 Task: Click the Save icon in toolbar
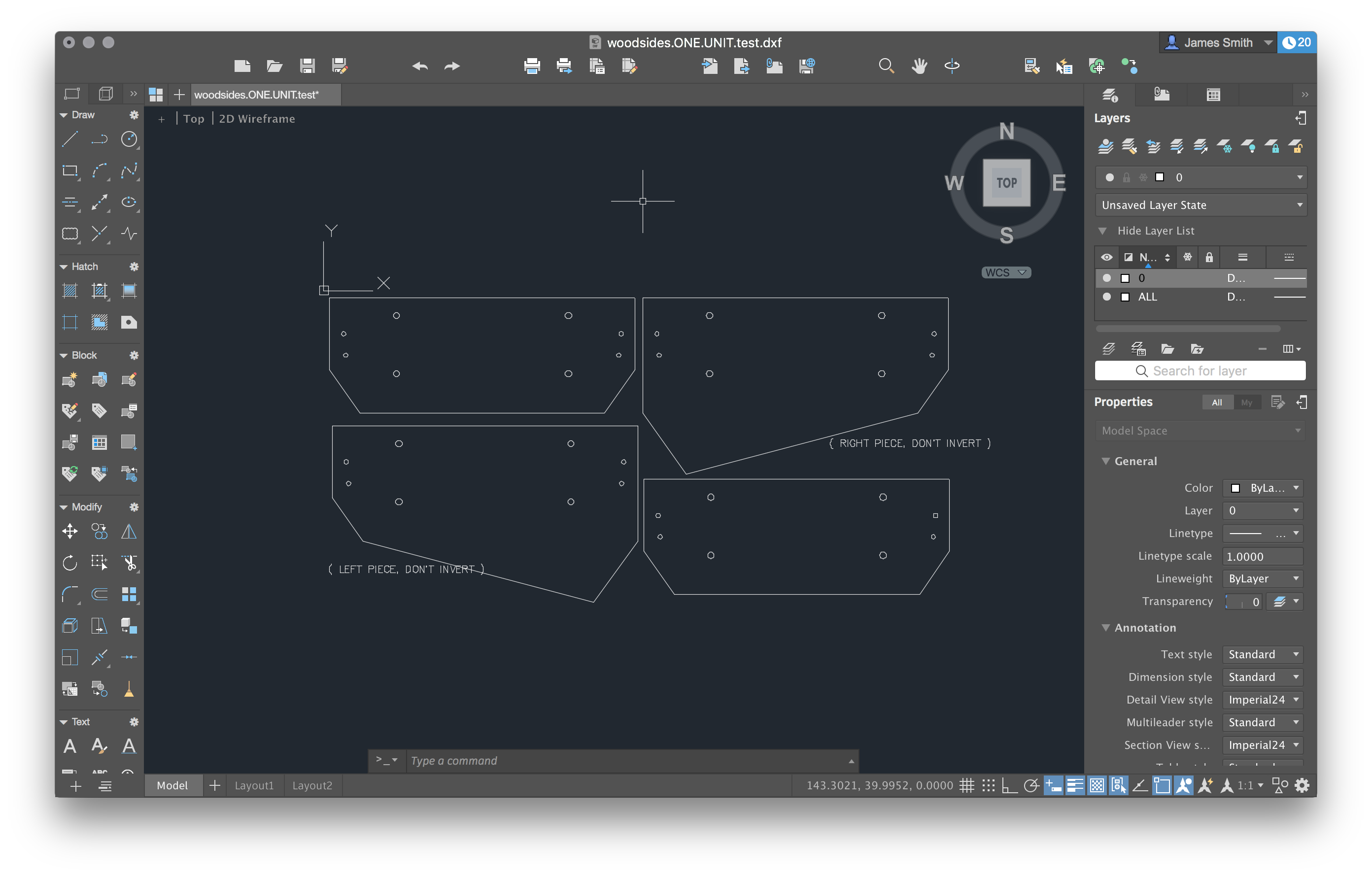point(307,66)
